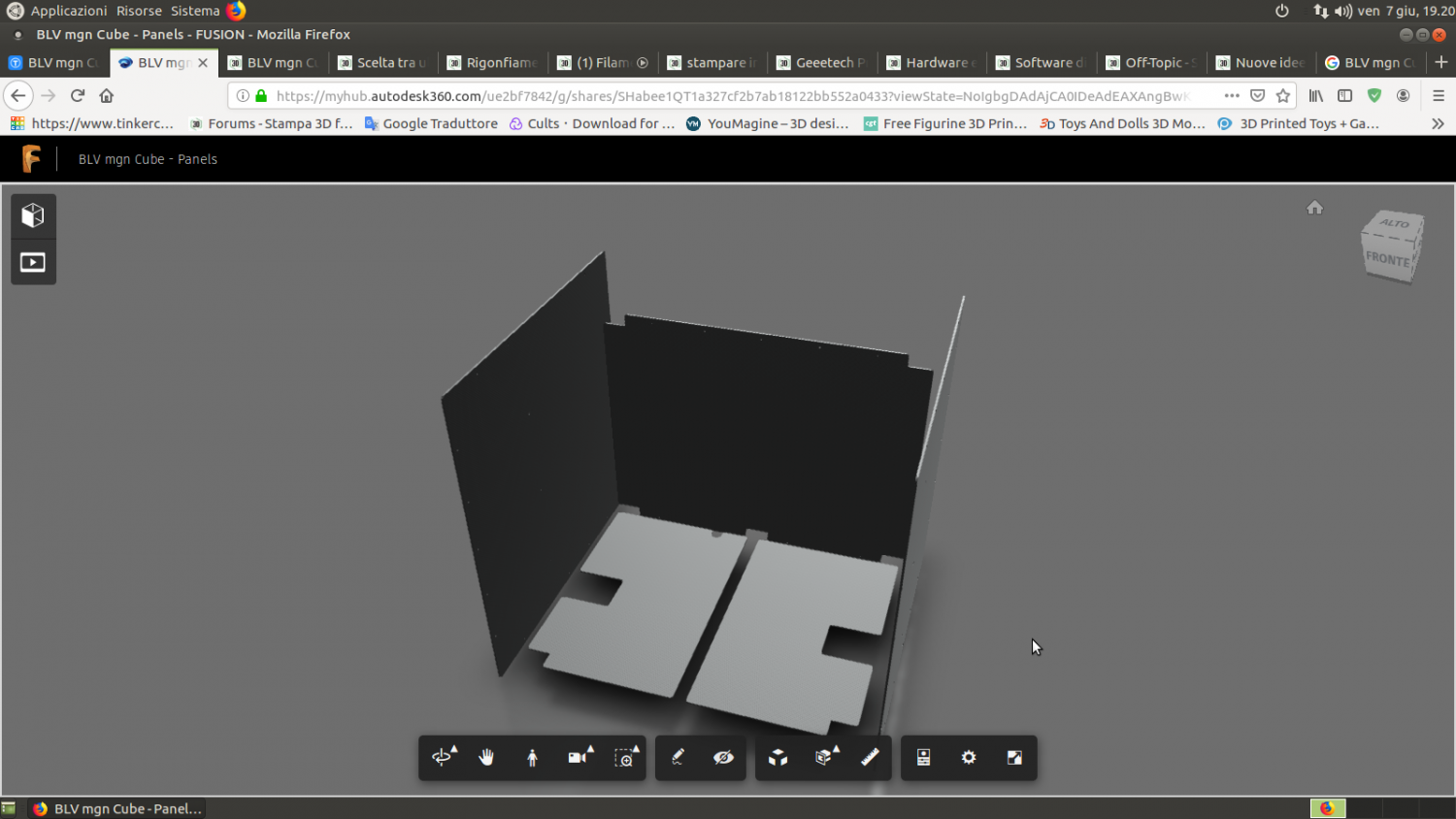The image size is (1456, 819).
Task: Open the Markup pencil tool
Action: 678,758
